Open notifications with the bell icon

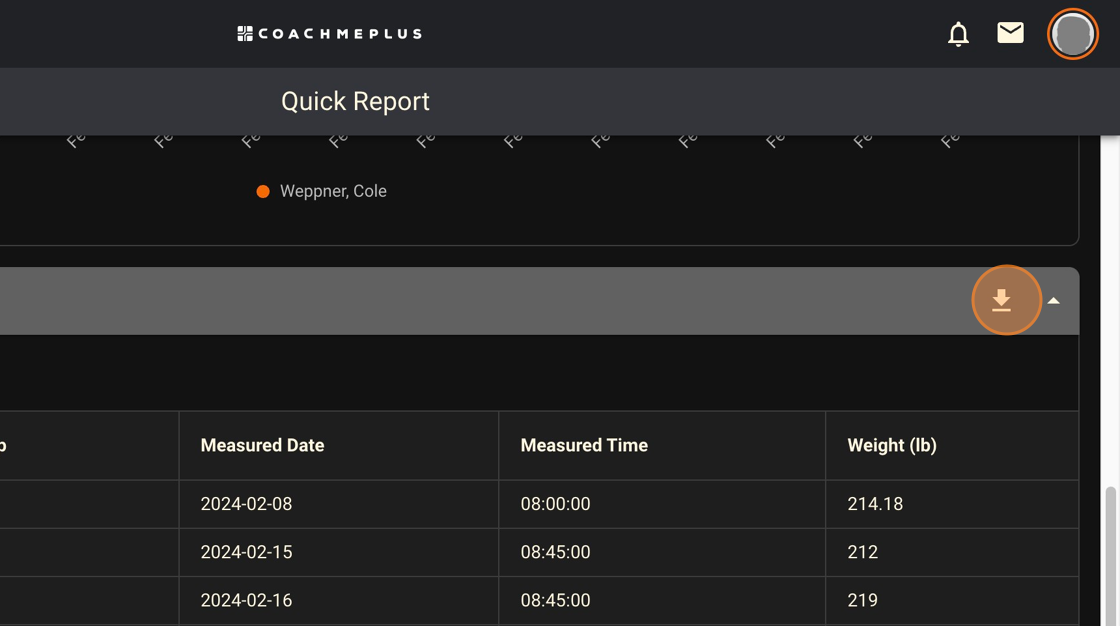(x=958, y=33)
